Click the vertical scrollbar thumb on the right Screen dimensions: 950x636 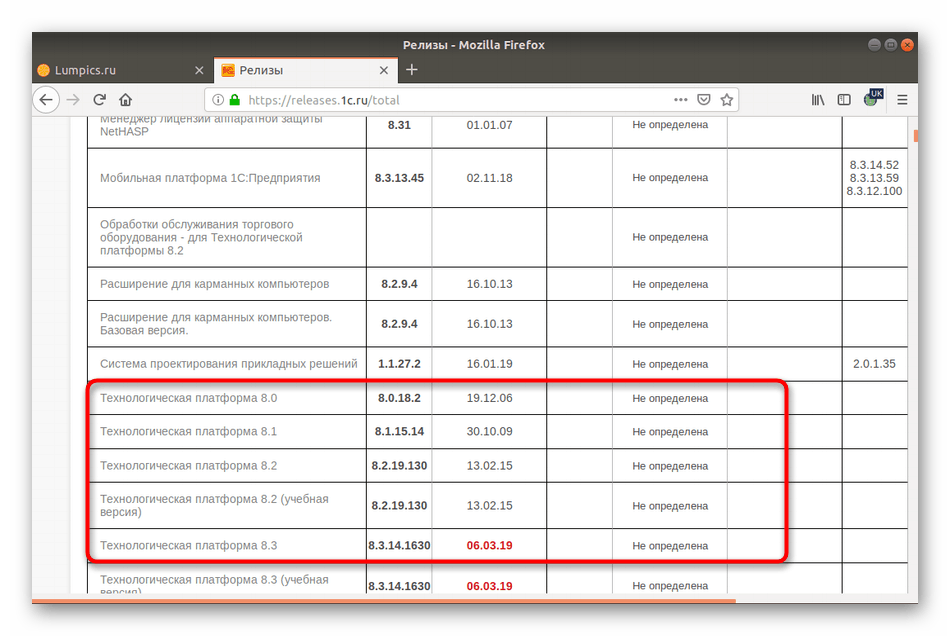(915, 136)
